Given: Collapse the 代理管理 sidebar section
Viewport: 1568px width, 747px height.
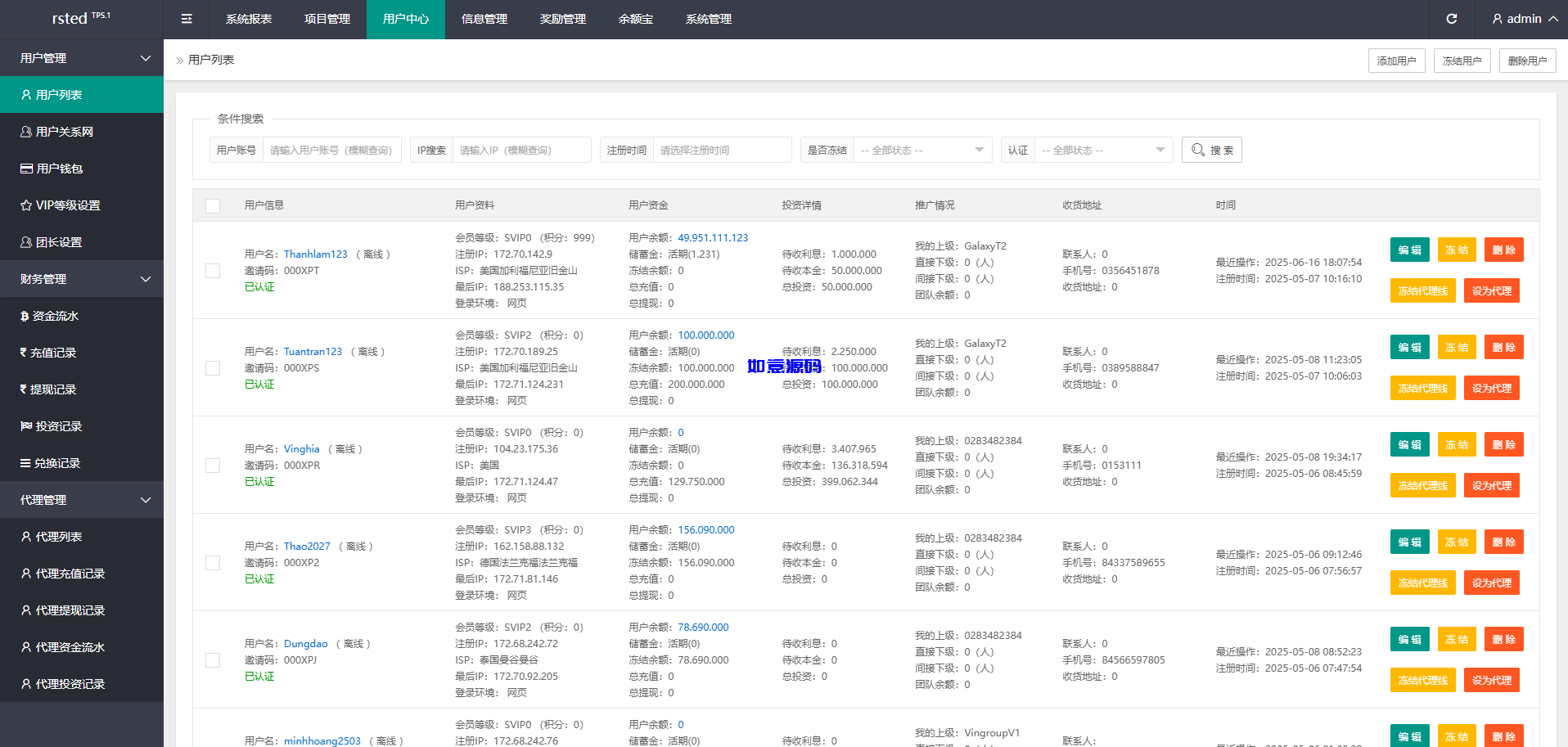Looking at the screenshot, I should pyautogui.click(x=82, y=500).
